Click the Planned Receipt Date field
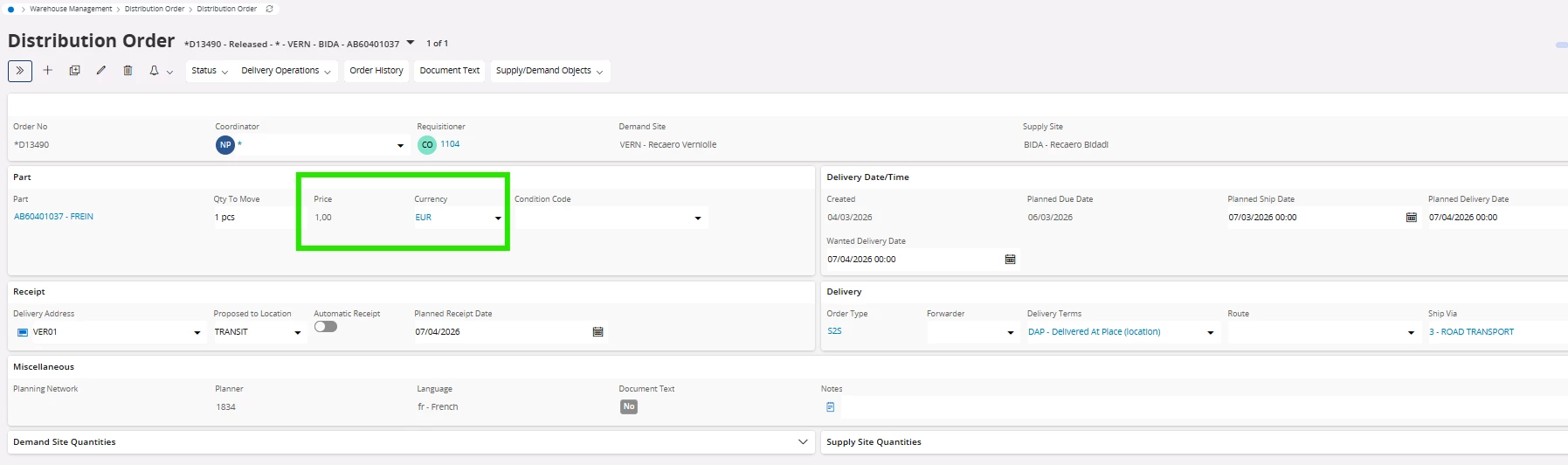Viewport: 1568px width, 465px height. [498, 332]
